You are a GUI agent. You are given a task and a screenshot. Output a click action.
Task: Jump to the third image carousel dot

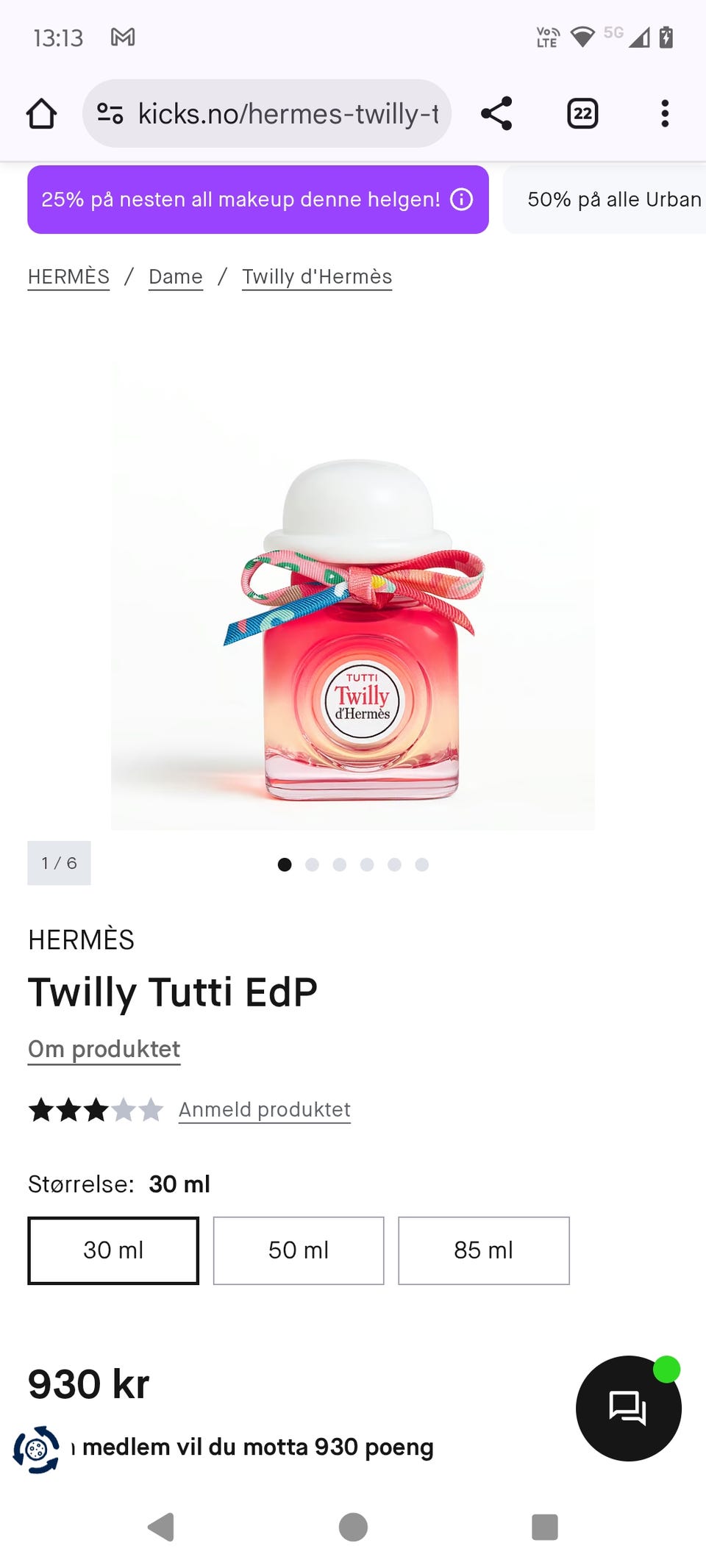(x=339, y=864)
